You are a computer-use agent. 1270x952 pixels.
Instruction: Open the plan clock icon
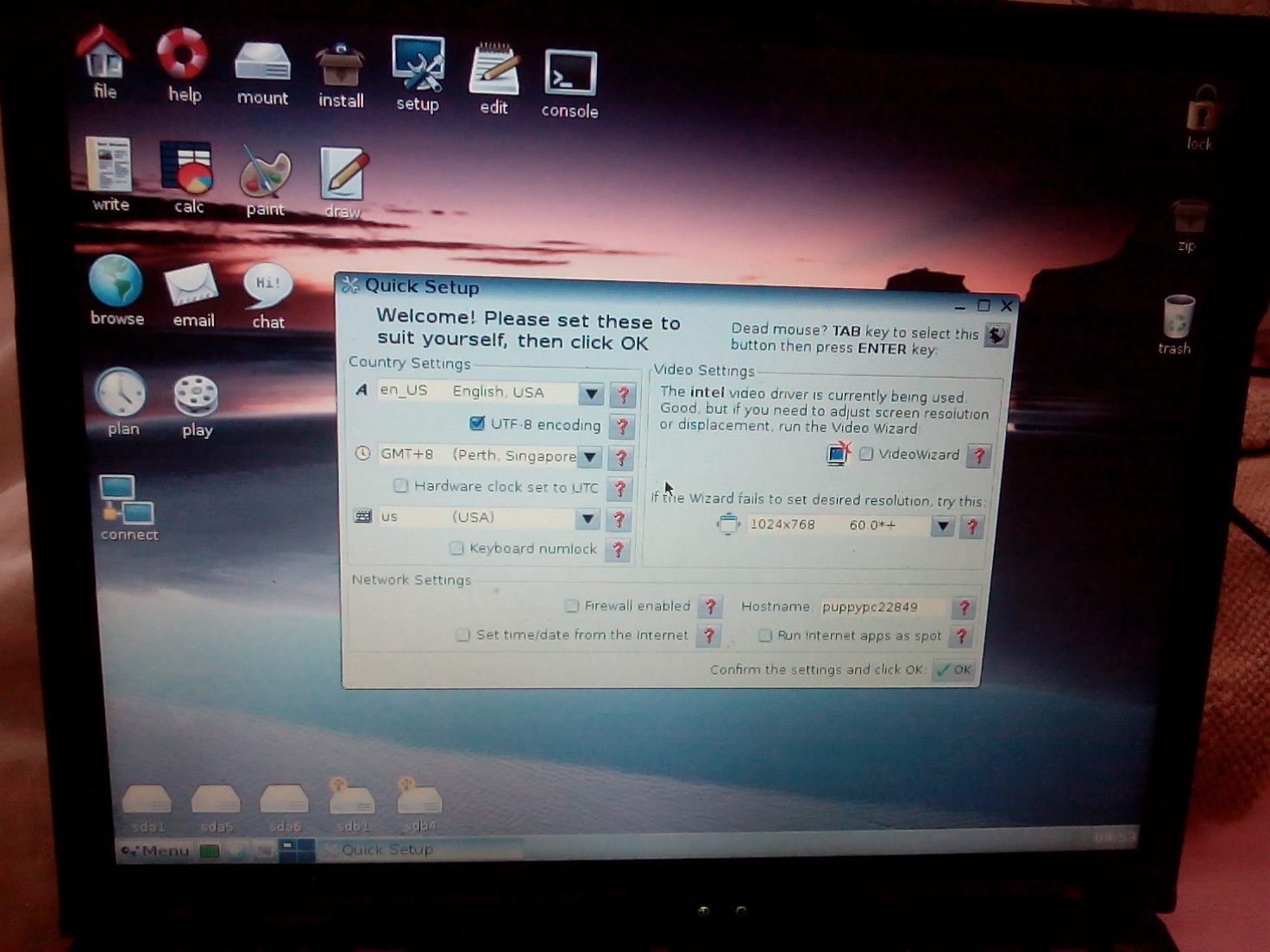tap(122, 401)
